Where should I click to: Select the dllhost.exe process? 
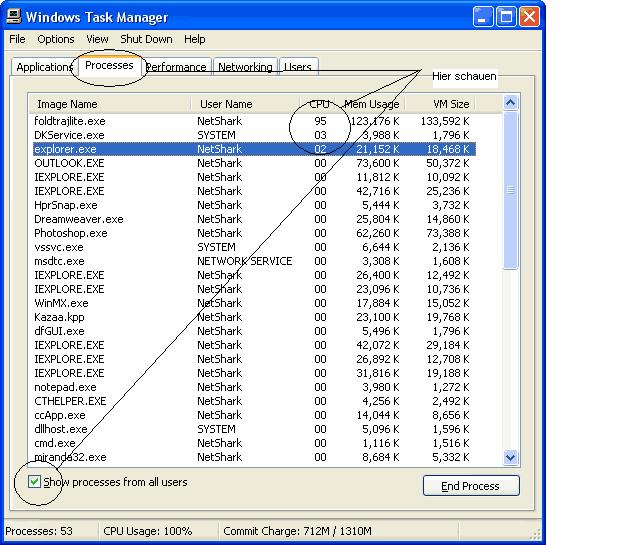point(254,429)
